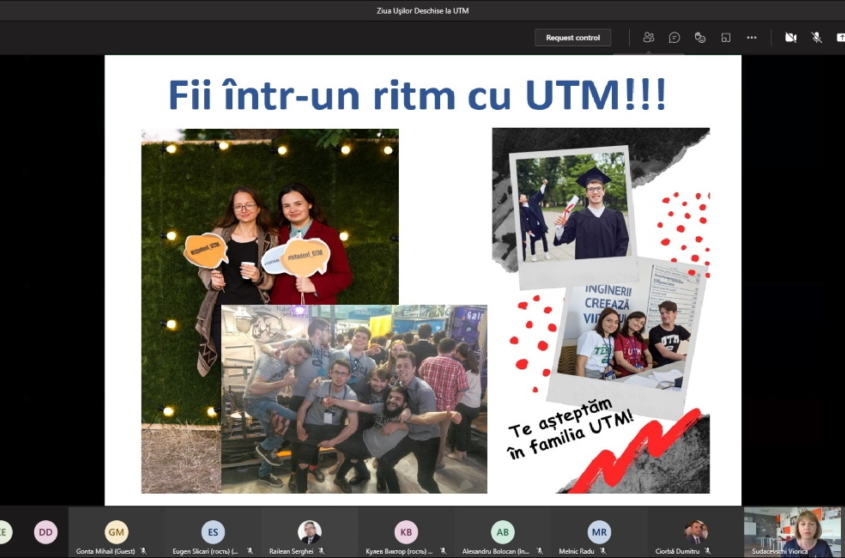Screen dimensions: 845x558
Task: Select Alexandru Bolocan's AB avatar
Action: coord(502,532)
